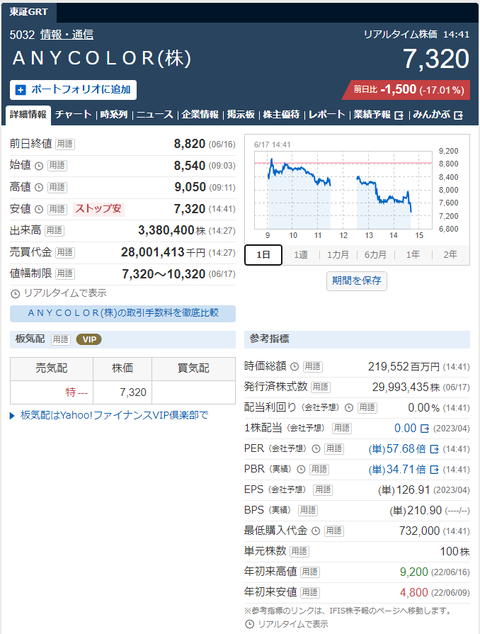The image size is (480, 634).
Task: Click 用語 badge next to 配当利回り
Action: coord(367,408)
